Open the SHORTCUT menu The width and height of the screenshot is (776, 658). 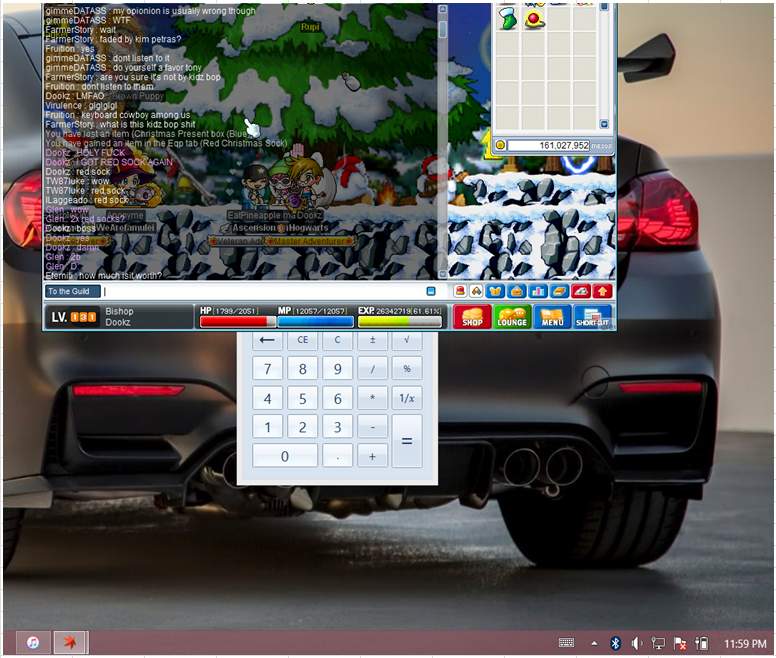tap(593, 317)
